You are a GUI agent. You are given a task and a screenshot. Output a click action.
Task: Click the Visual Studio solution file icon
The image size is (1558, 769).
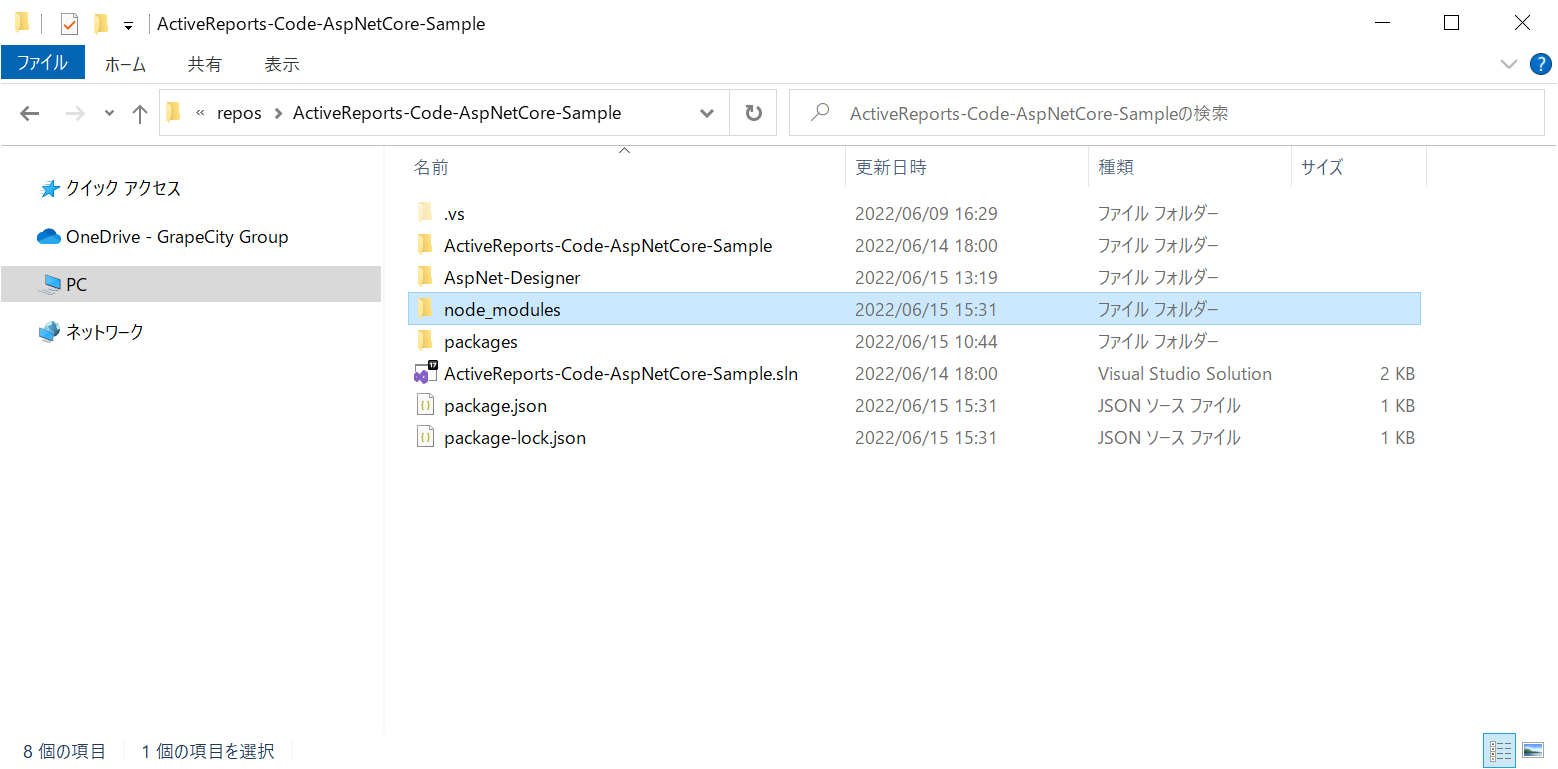pyautogui.click(x=426, y=373)
